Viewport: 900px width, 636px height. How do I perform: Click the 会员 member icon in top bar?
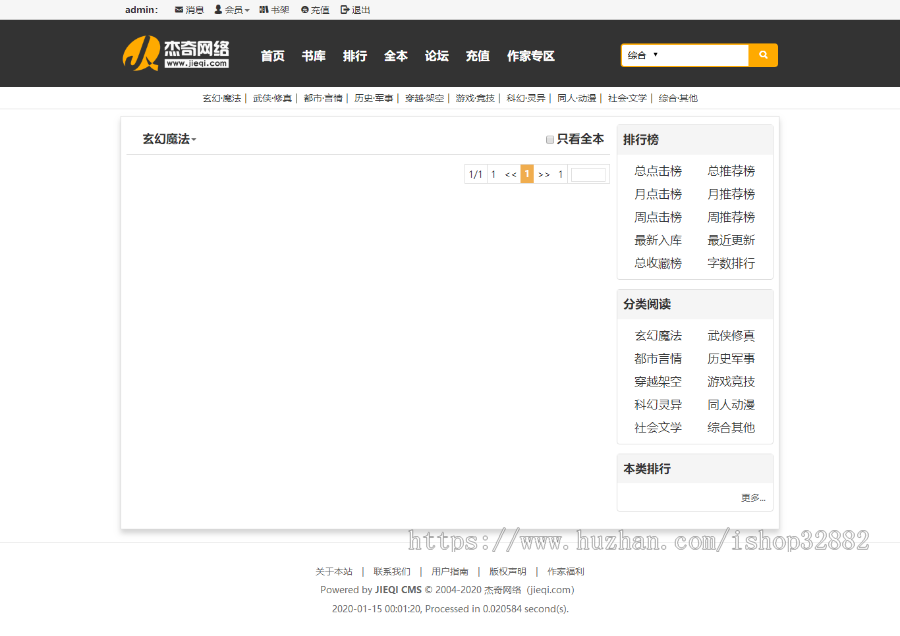tap(219, 9)
